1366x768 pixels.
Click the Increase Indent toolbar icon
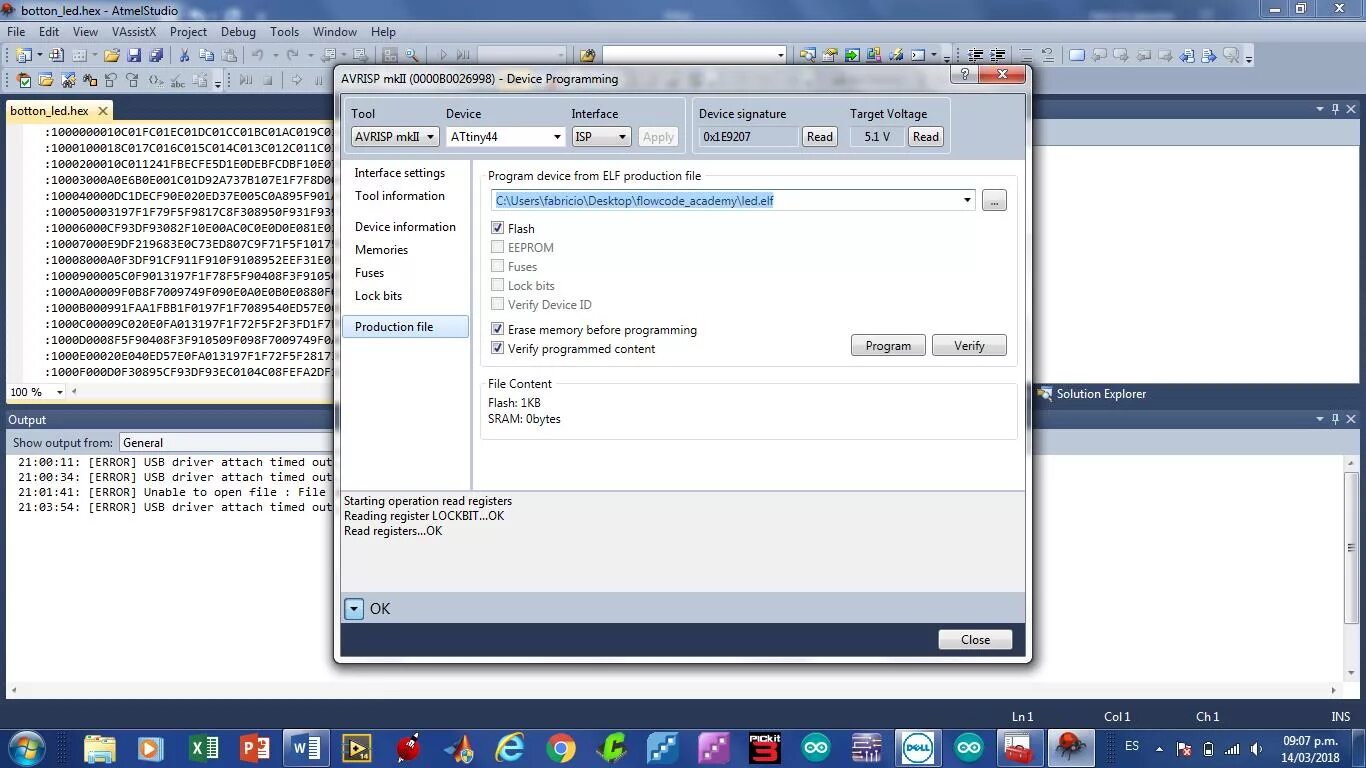(998, 55)
